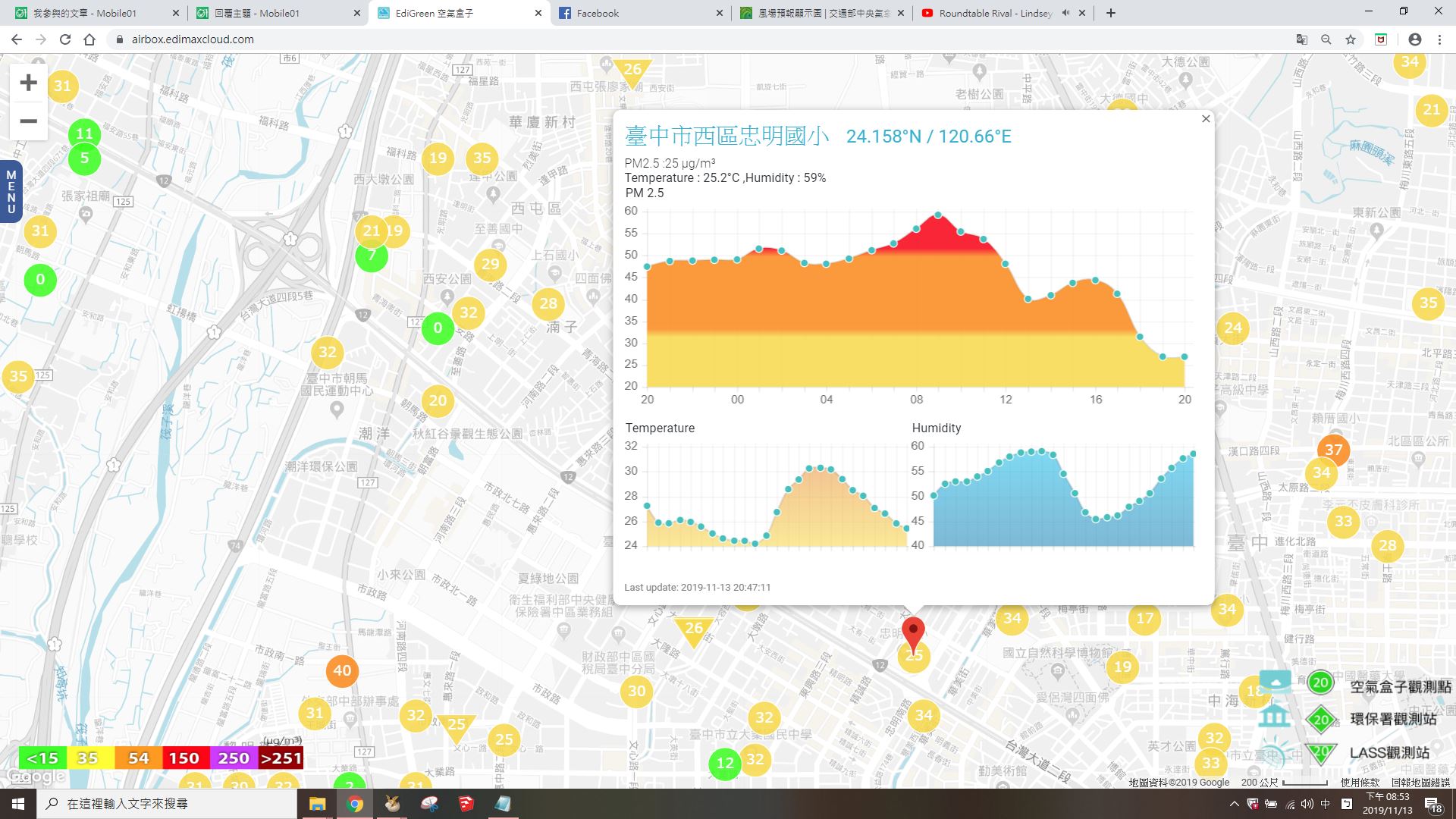This screenshot has height=819, width=1456.
Task: Pick the purple 250 legend color
Action: point(233,758)
